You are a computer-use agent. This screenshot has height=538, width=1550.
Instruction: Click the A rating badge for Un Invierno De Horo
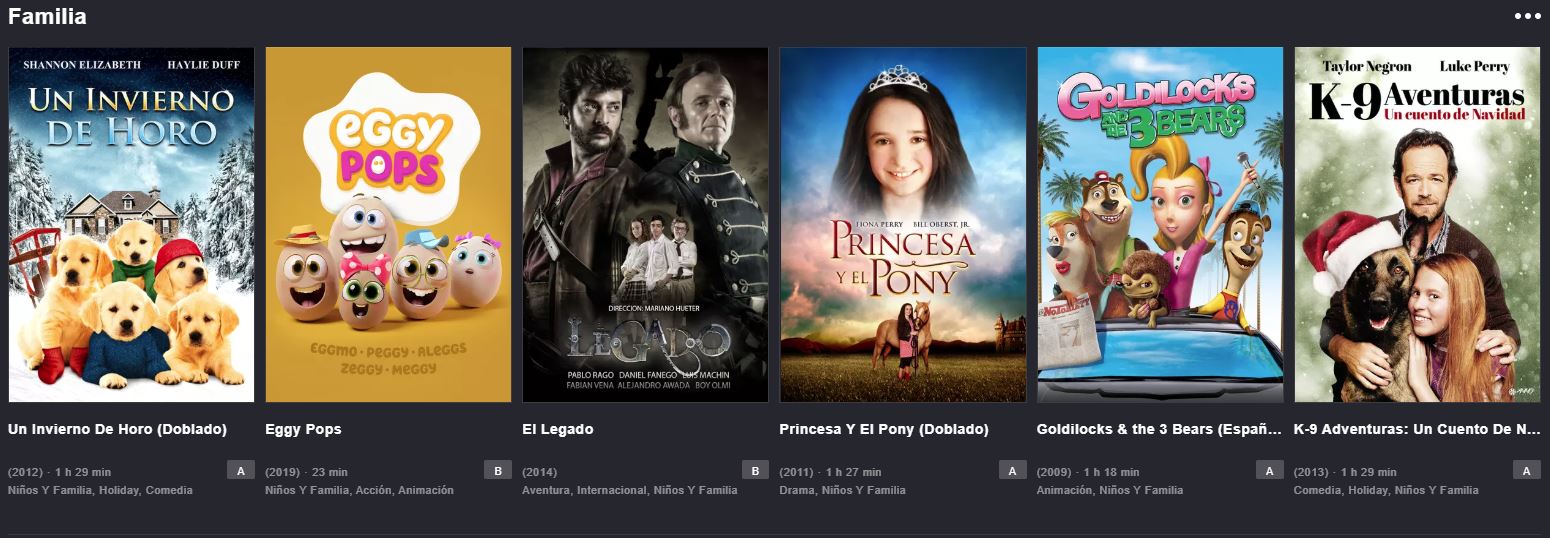241,470
